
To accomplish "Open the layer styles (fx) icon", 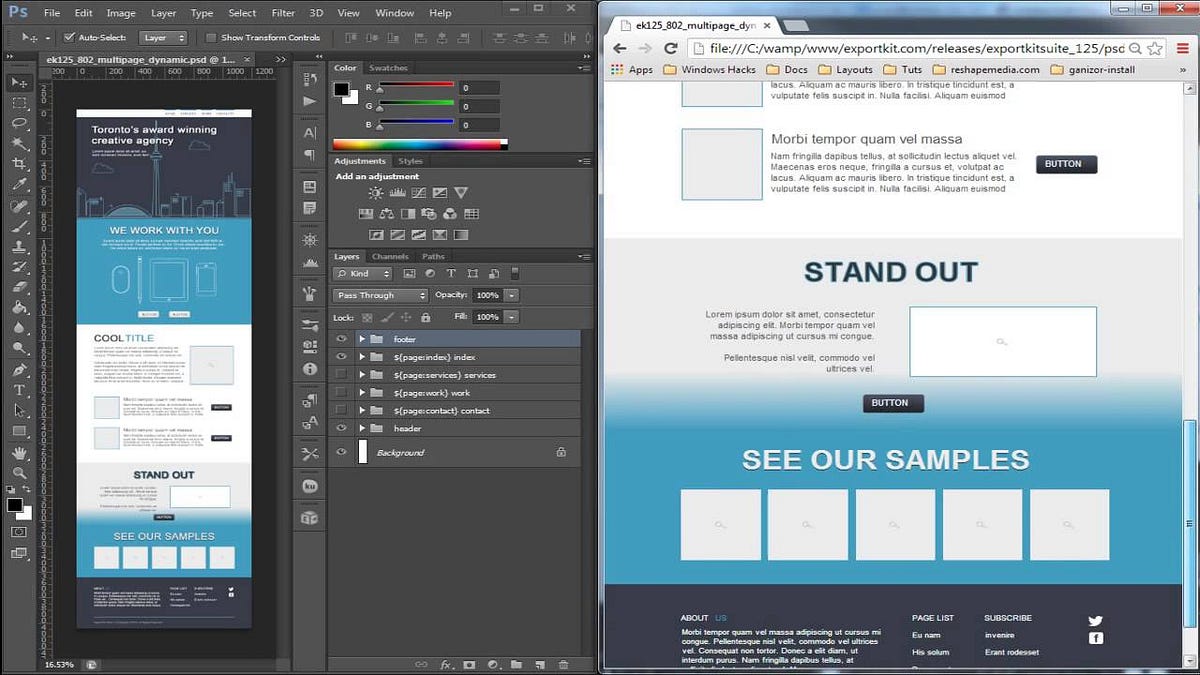I will click(448, 665).
